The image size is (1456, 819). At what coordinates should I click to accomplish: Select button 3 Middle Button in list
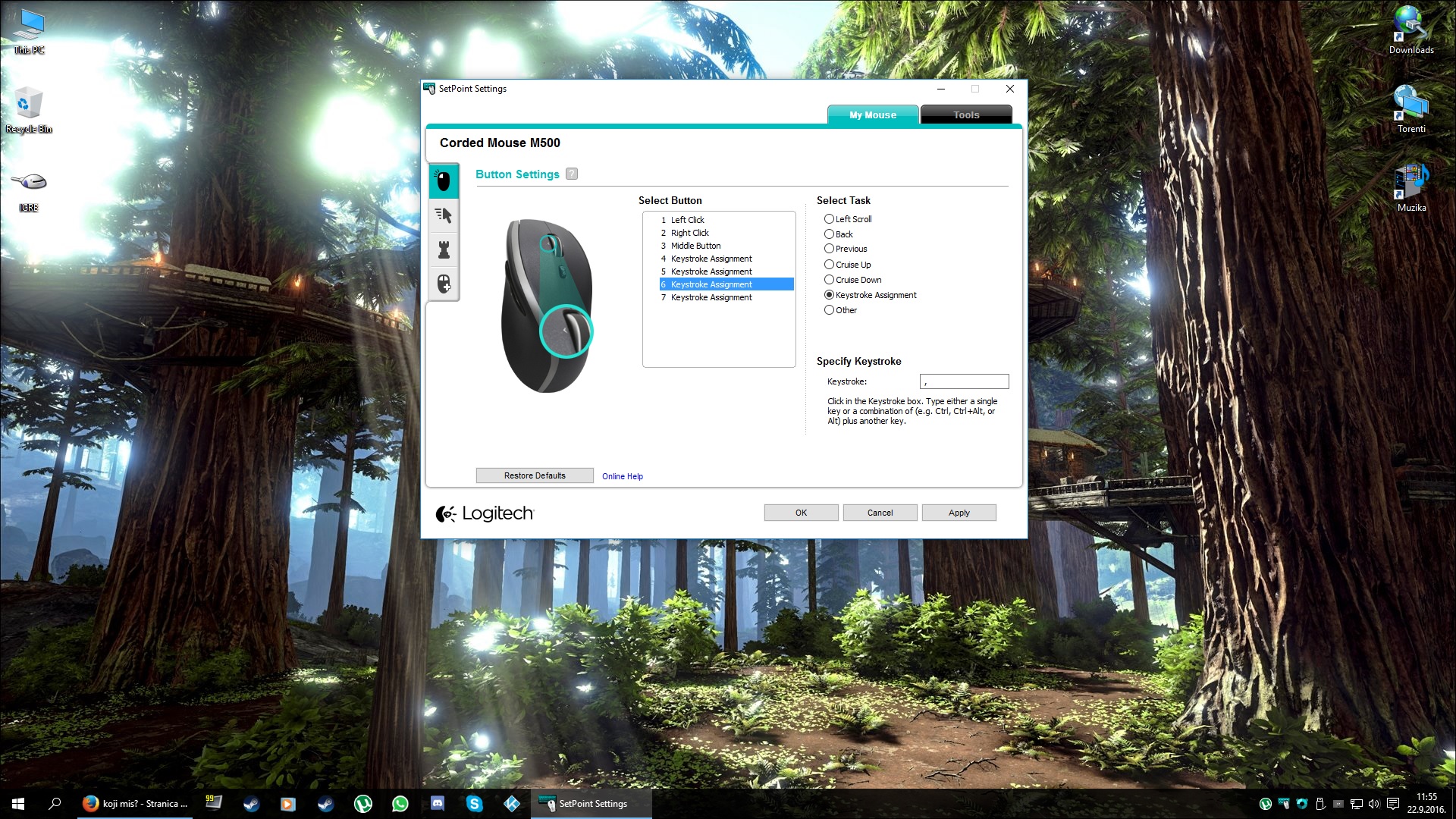coord(695,246)
